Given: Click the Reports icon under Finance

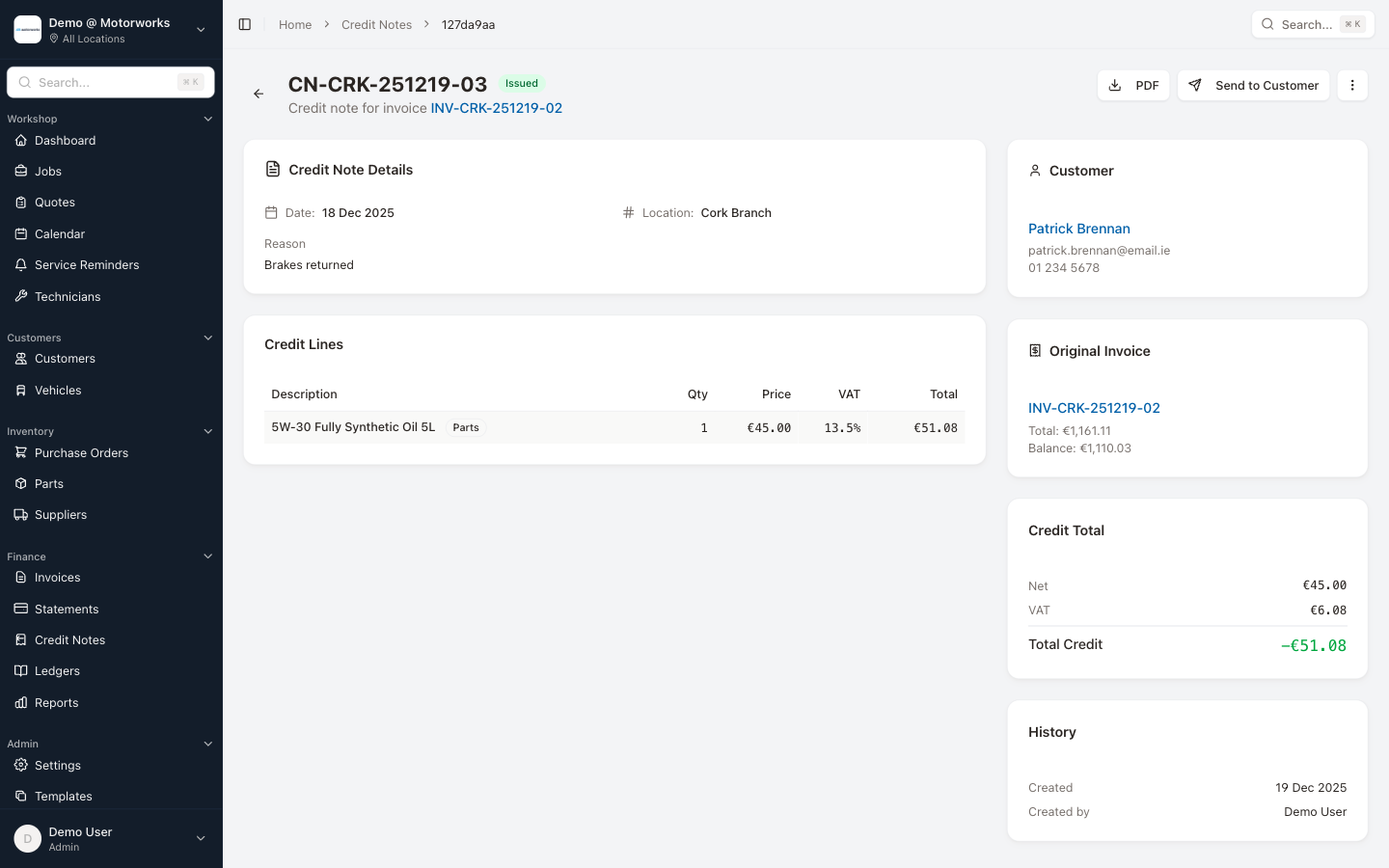Looking at the screenshot, I should click(x=20, y=702).
